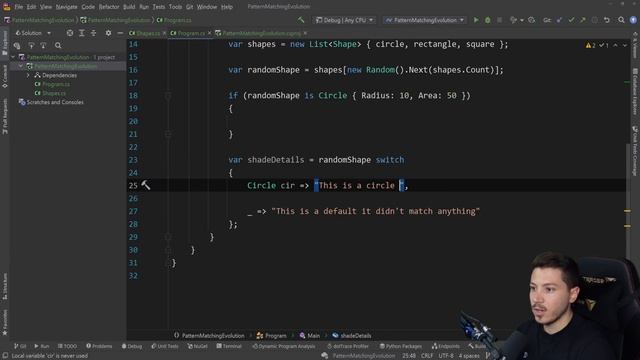Open the Debug | Any CPU configuration dropdown

(x=345, y=20)
